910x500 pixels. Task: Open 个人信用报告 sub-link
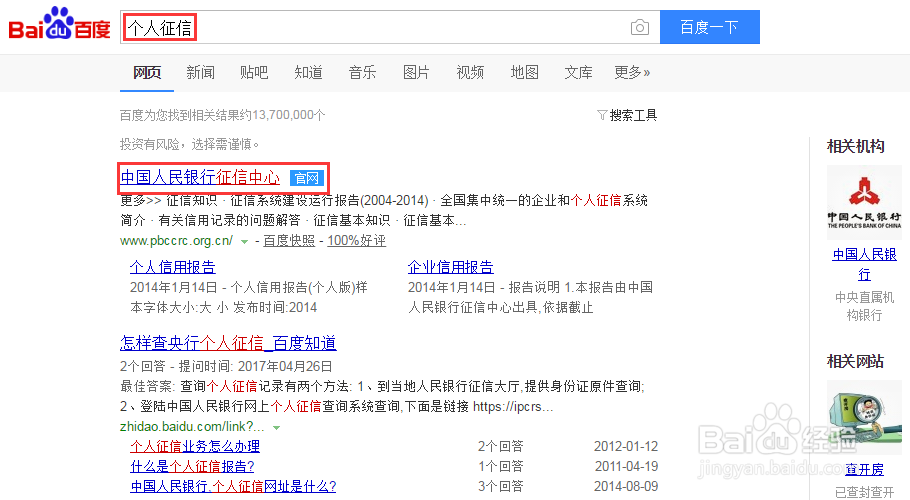[172, 267]
